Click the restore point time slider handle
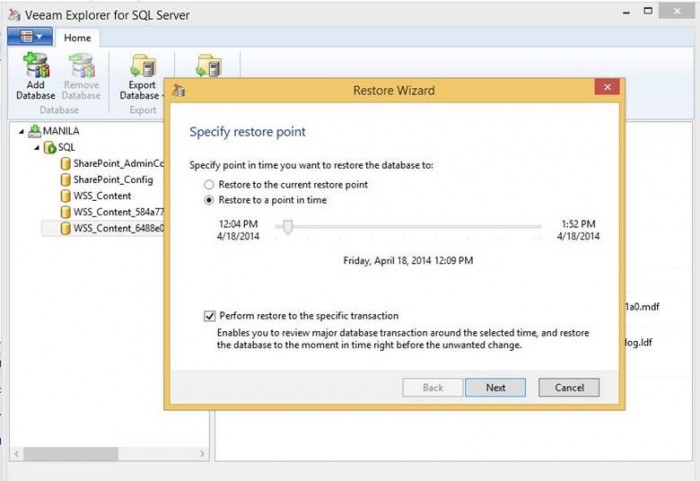Screen dimensions: 700x481 point(288,226)
